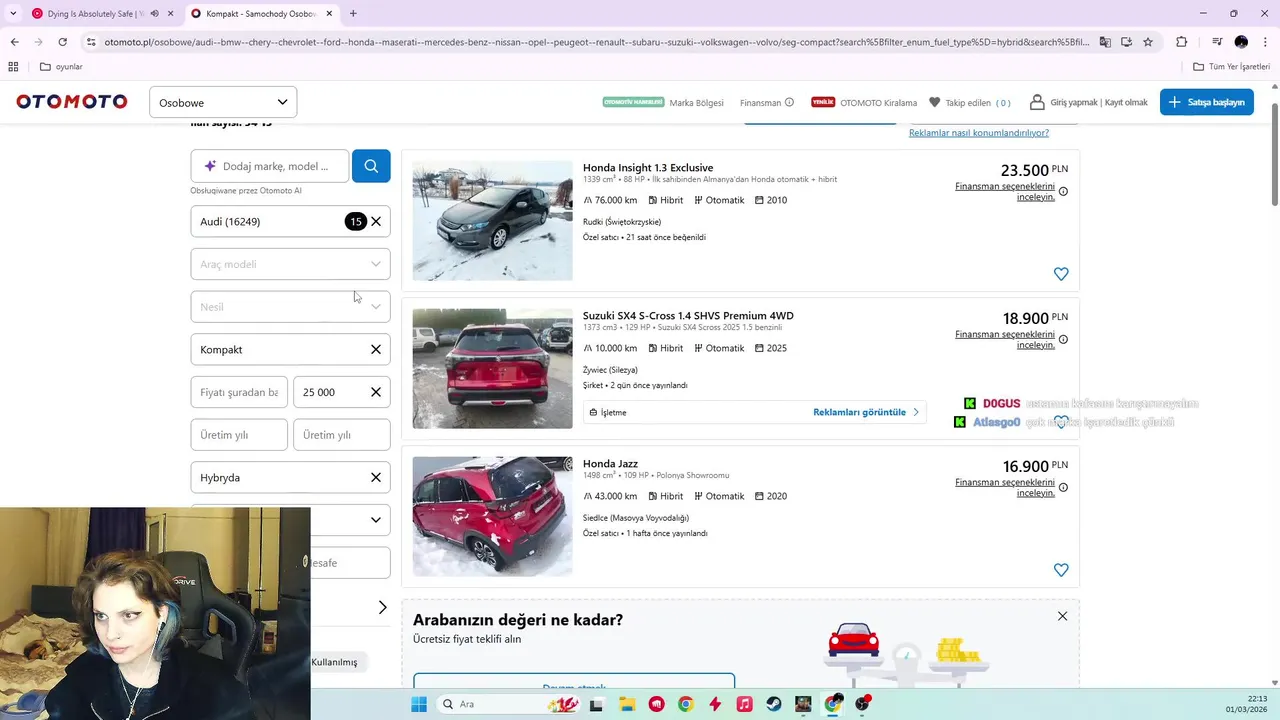
Task: Click financing info icon on Honda Insight
Action: click(x=1063, y=191)
